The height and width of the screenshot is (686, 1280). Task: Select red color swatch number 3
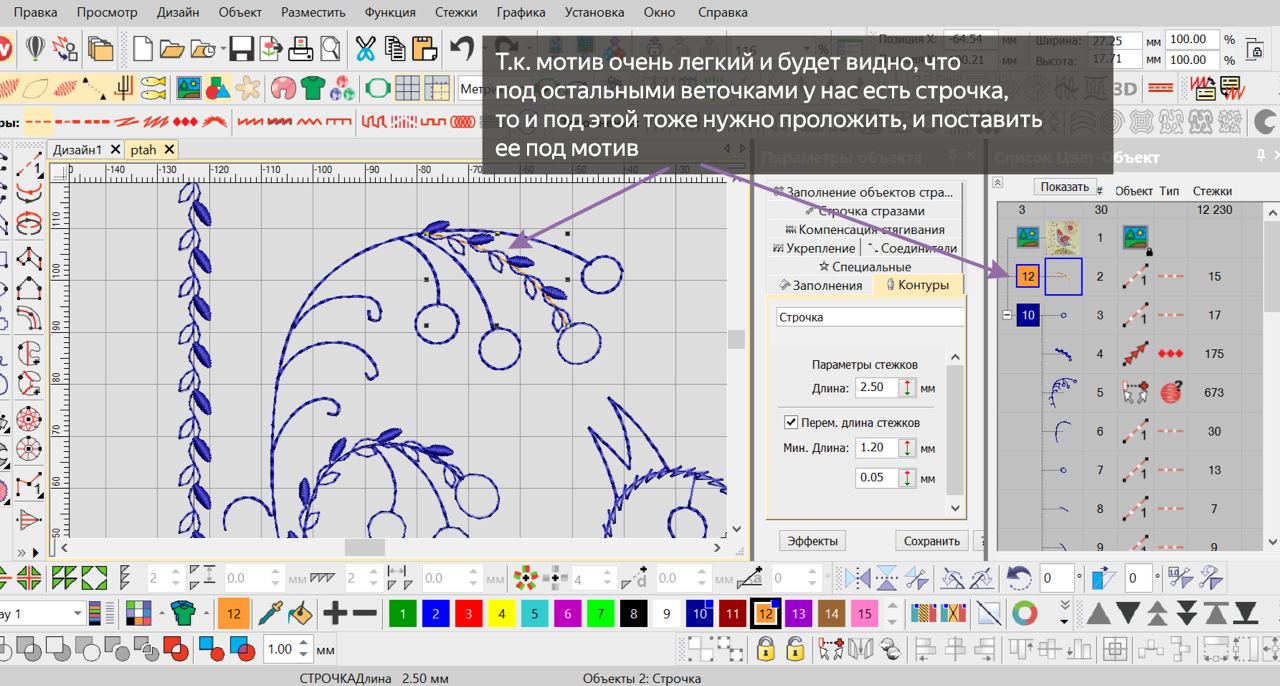point(468,613)
